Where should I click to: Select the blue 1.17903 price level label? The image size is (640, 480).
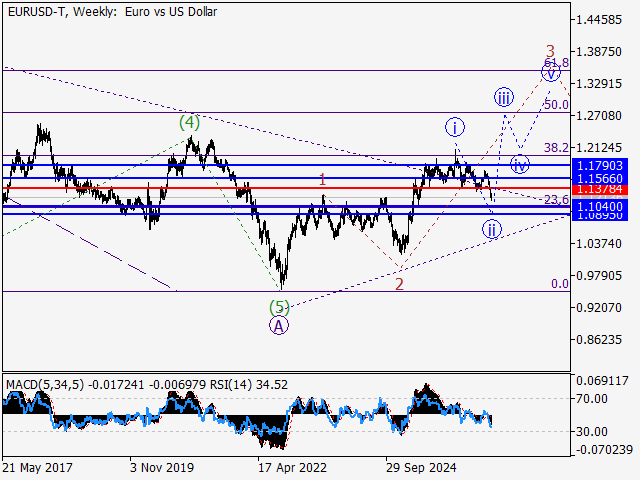pyautogui.click(x=600, y=165)
